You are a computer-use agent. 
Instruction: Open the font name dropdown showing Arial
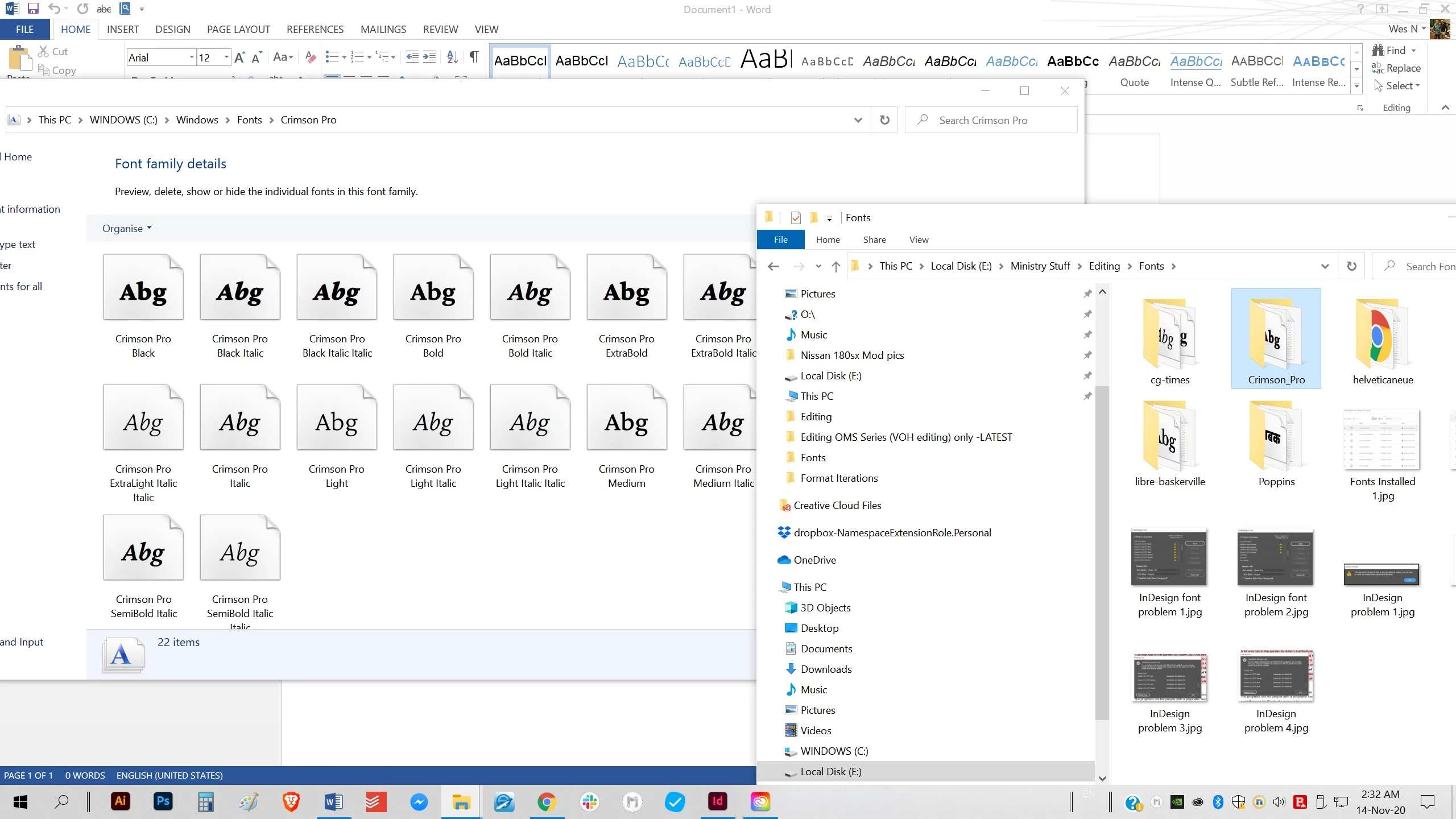[192, 57]
